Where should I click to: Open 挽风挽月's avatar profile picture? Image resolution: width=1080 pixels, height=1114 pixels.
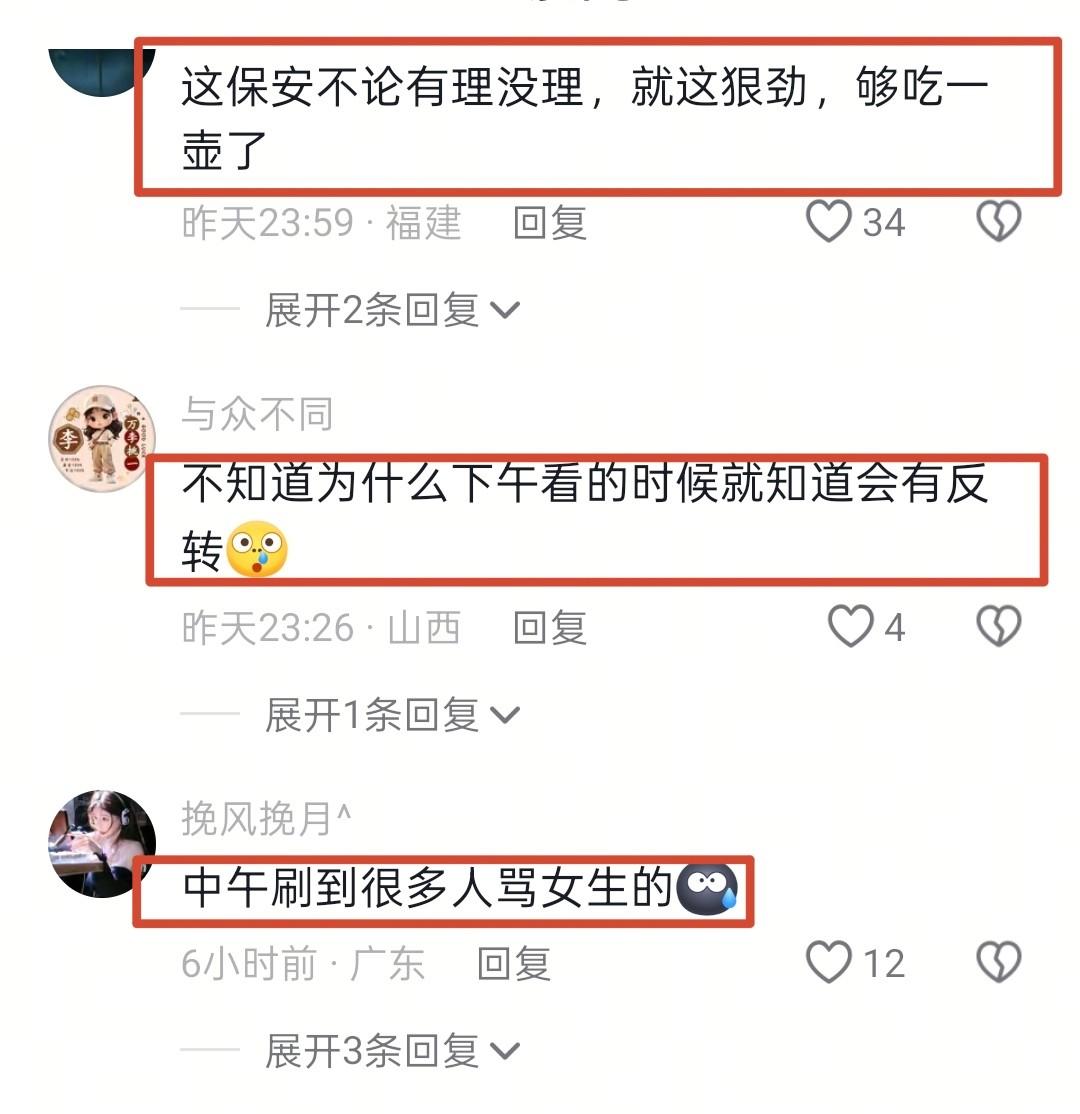(102, 844)
